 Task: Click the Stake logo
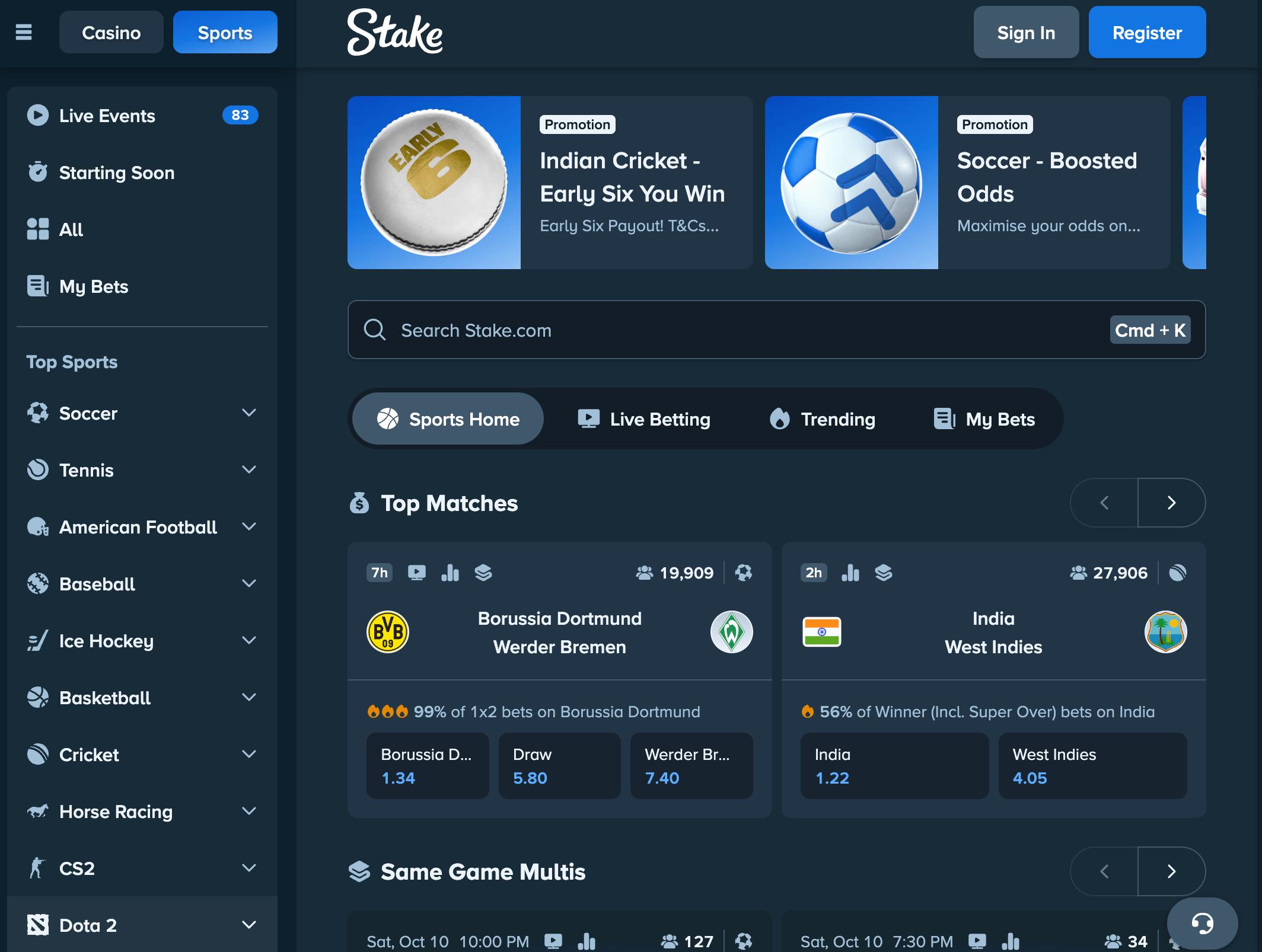(x=395, y=32)
